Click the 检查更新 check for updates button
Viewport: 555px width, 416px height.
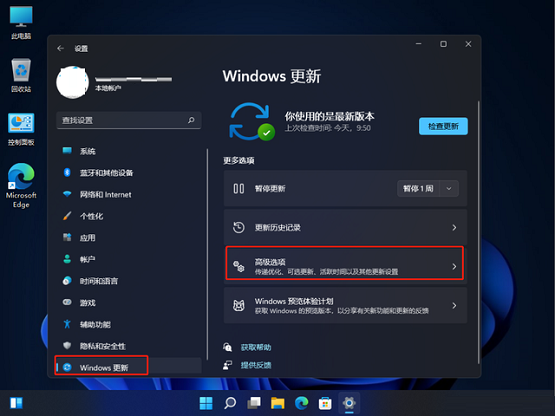443,126
